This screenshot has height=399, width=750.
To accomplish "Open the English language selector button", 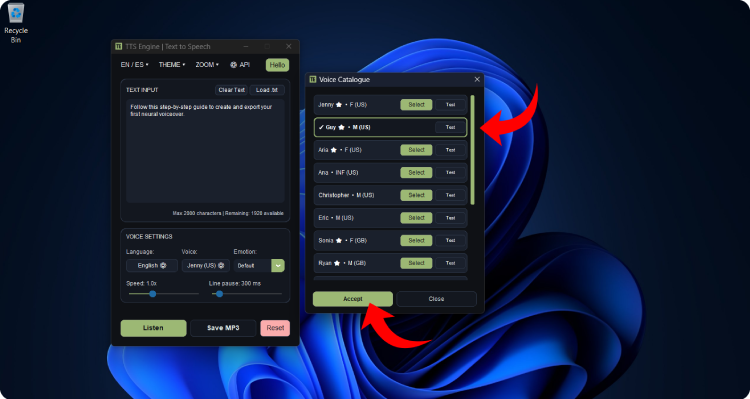I will tap(152, 266).
